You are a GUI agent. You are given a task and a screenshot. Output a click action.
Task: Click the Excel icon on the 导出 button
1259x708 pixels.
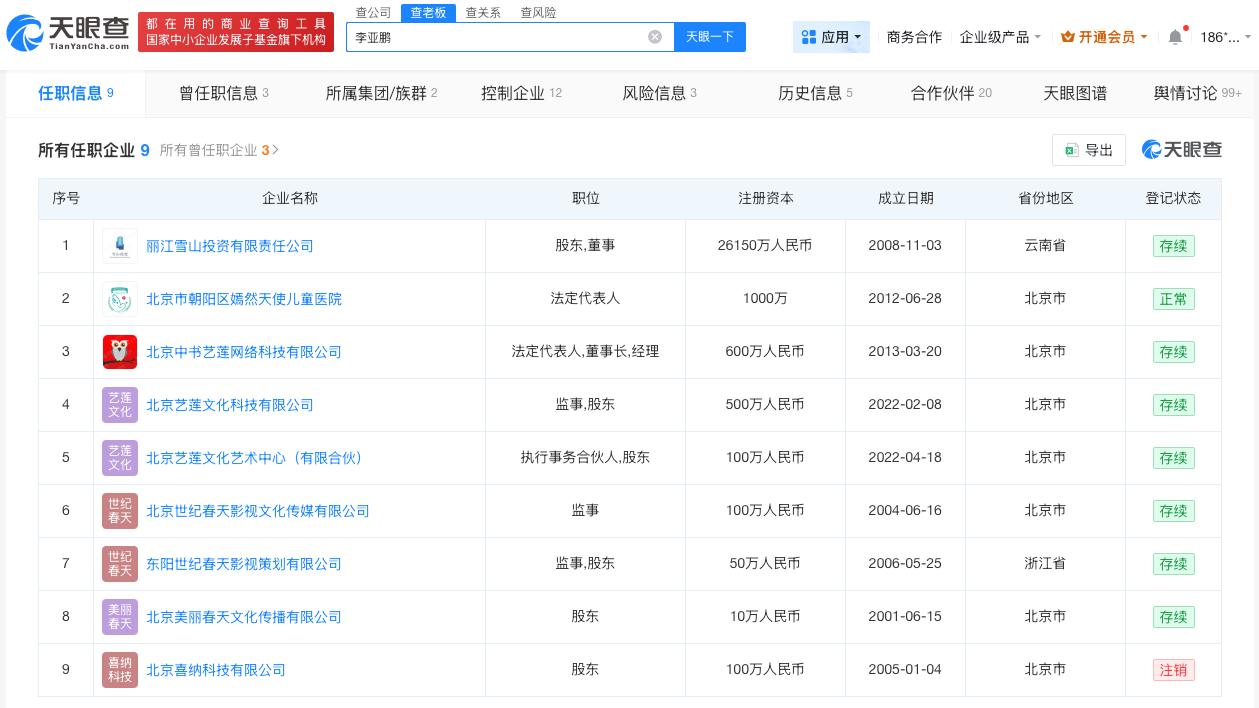pyautogui.click(x=1070, y=150)
